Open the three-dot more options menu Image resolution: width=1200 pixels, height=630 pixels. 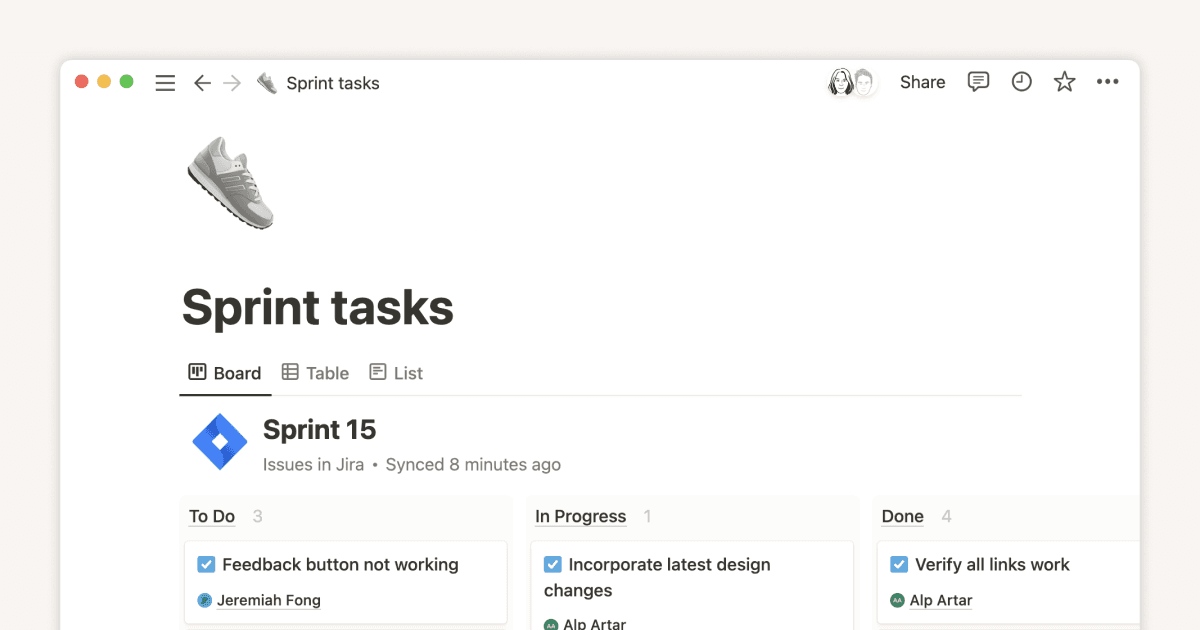tap(1107, 82)
